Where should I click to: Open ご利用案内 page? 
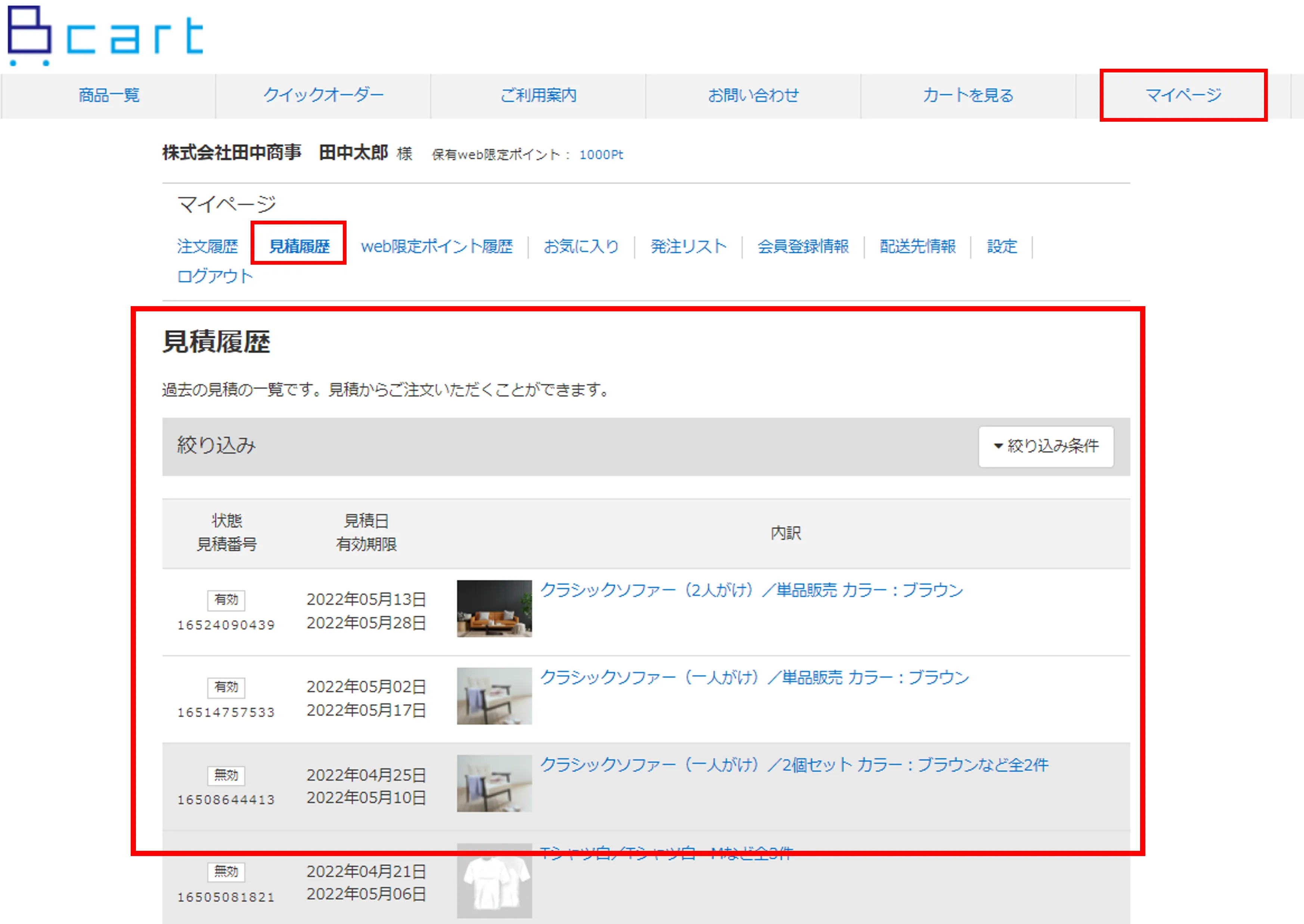pos(538,95)
